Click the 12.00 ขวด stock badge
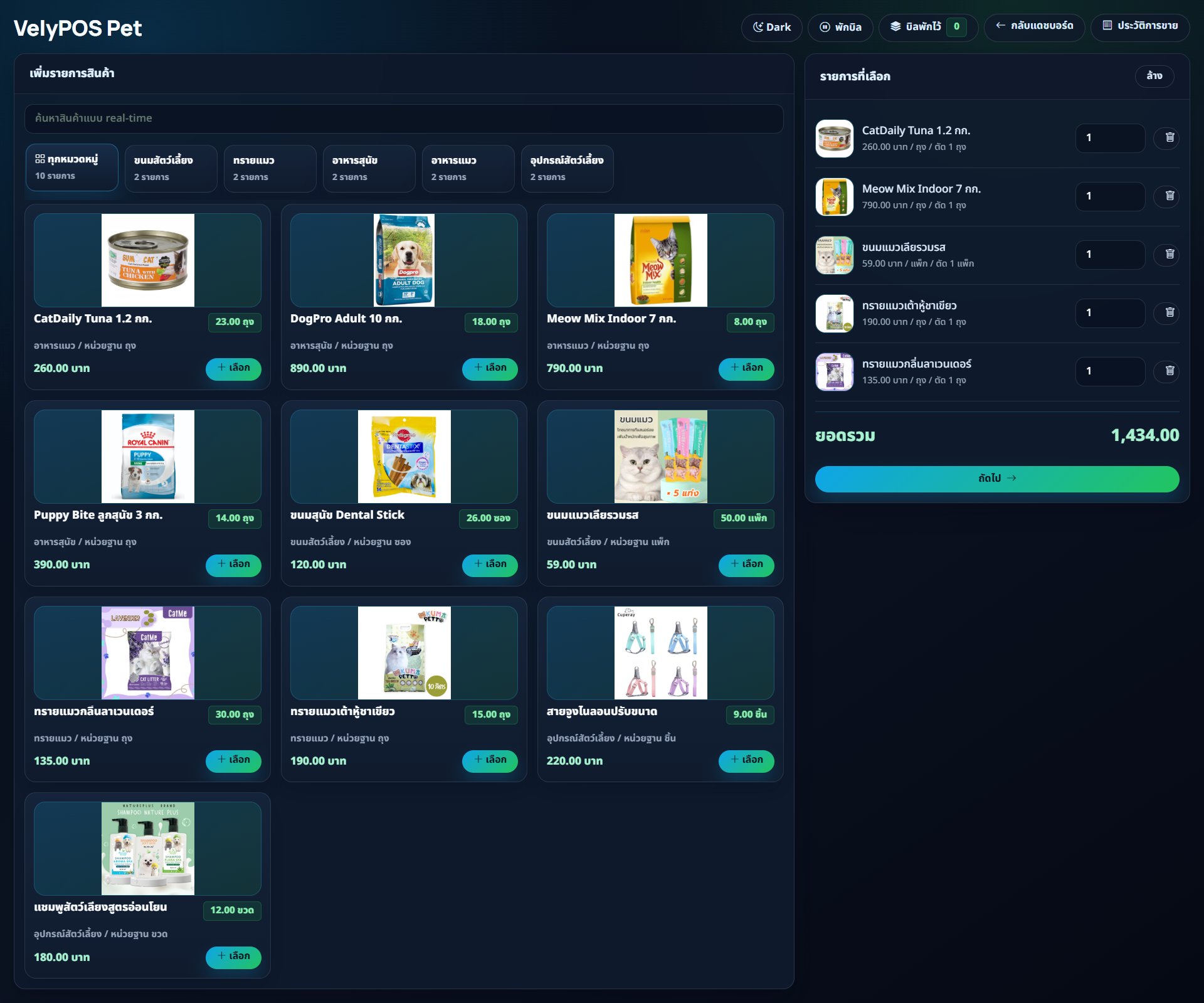This screenshot has width=1204, height=1003. click(232, 910)
